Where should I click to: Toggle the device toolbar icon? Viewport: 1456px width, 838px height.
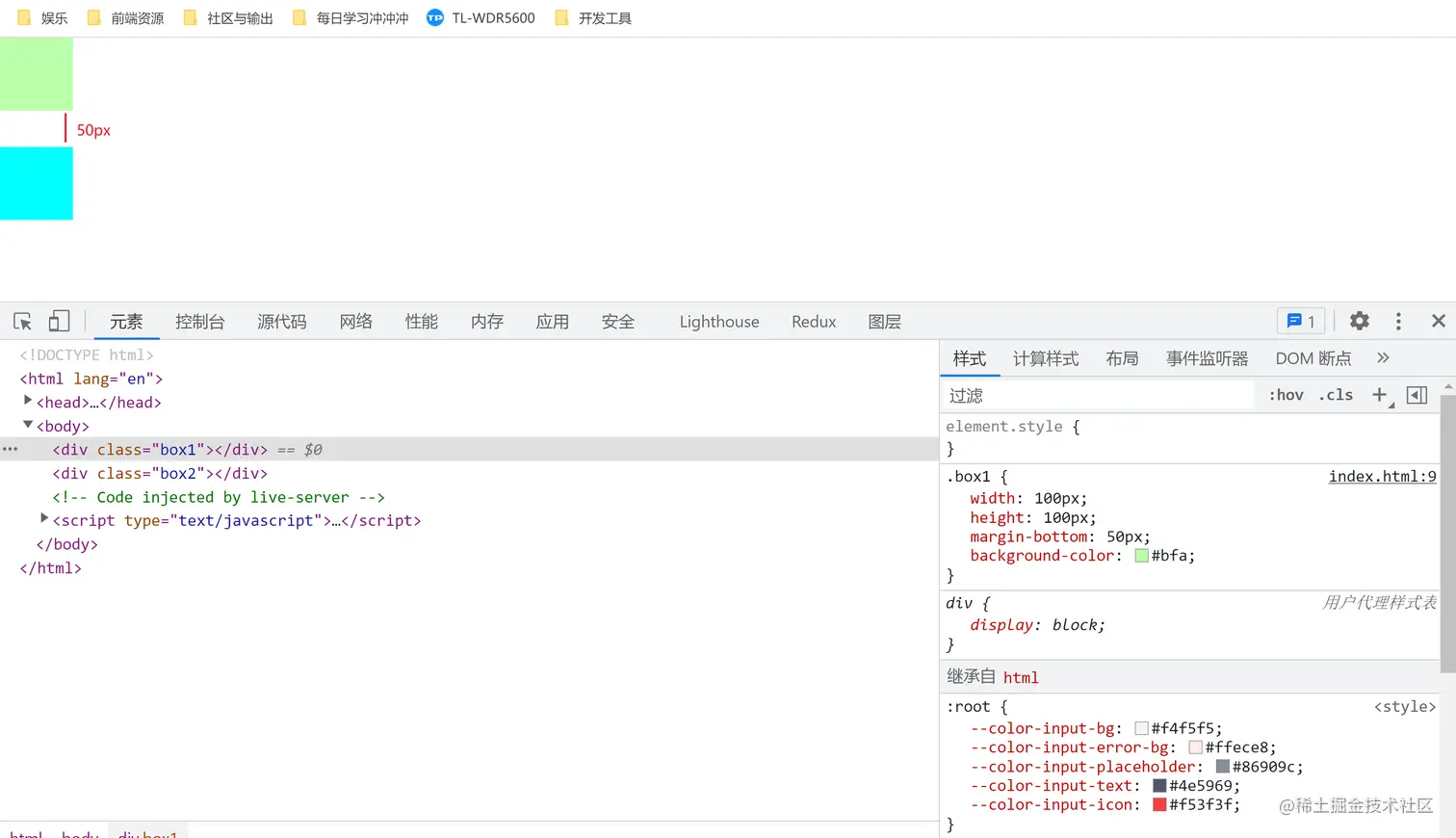[59, 322]
